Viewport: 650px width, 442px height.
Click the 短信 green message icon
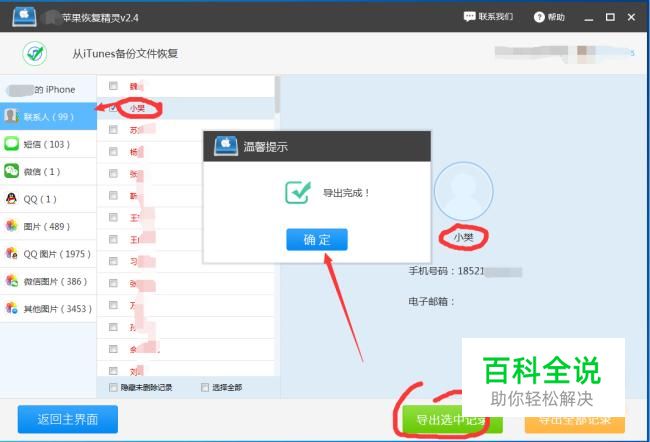[x=12, y=143]
